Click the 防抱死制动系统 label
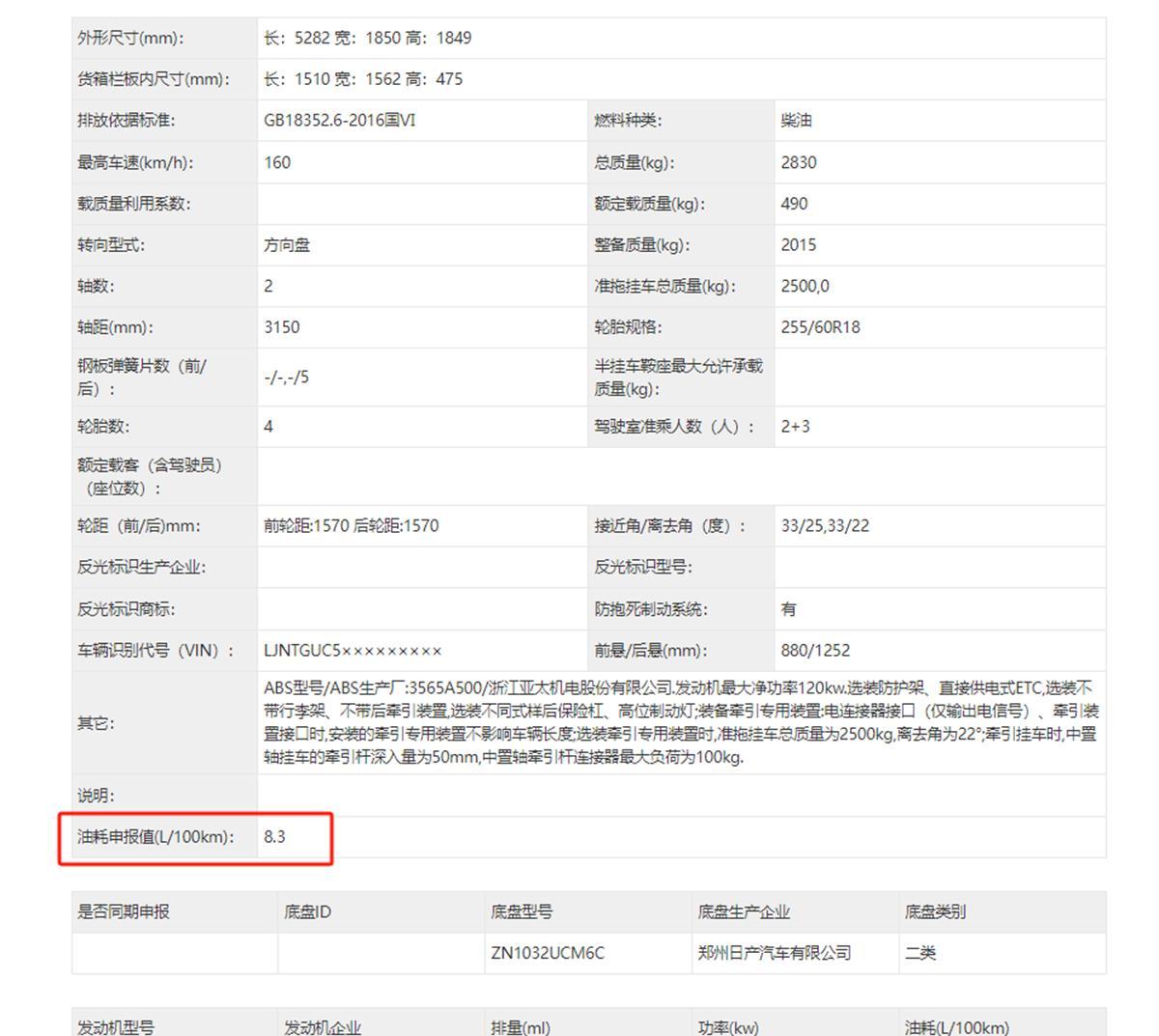The width and height of the screenshot is (1159, 1036). click(x=651, y=609)
